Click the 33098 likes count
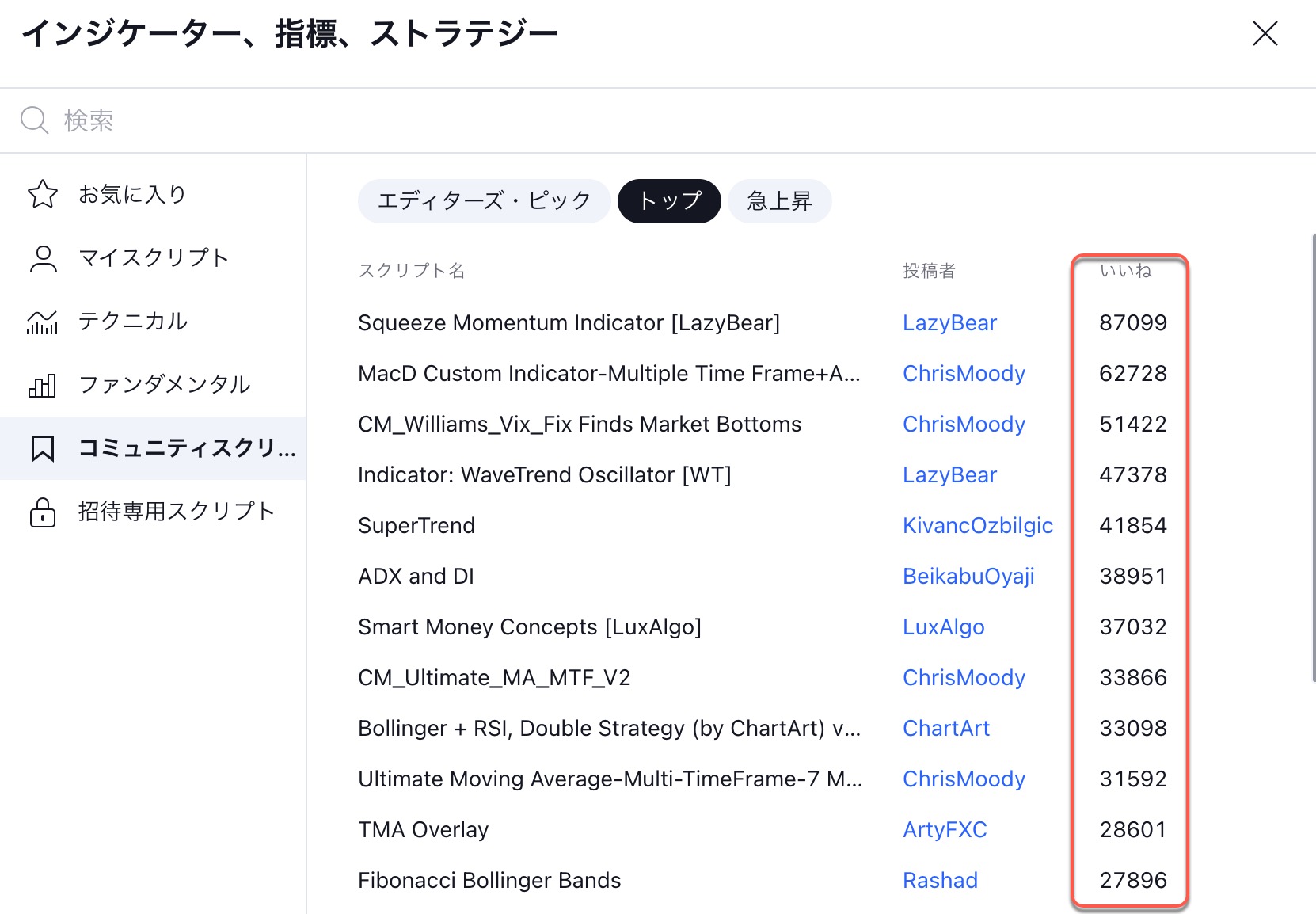 pyautogui.click(x=1133, y=729)
